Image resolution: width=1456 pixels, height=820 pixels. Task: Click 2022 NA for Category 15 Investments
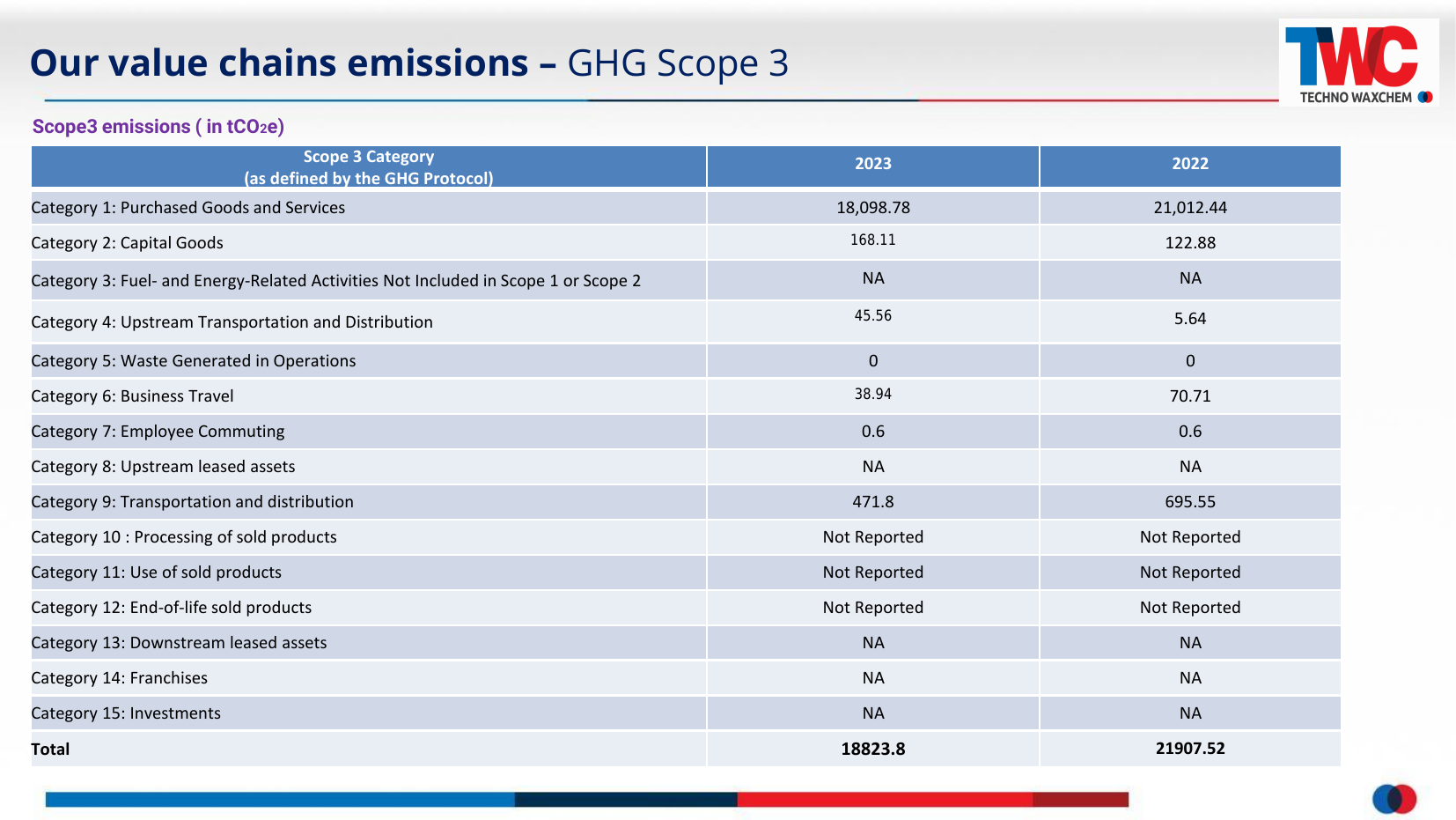coord(1190,713)
